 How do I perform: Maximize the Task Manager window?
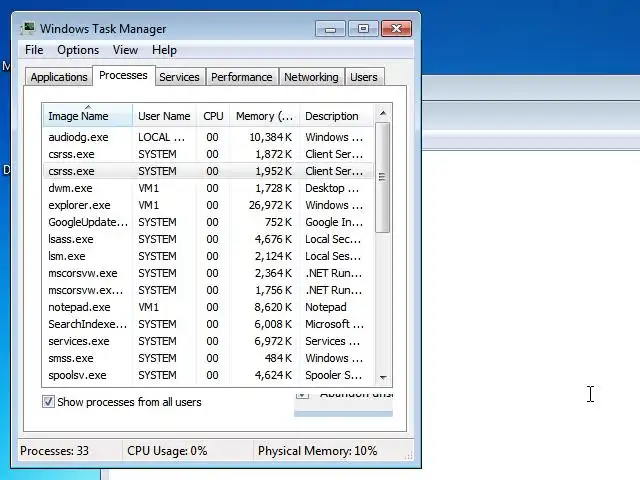[363, 29]
